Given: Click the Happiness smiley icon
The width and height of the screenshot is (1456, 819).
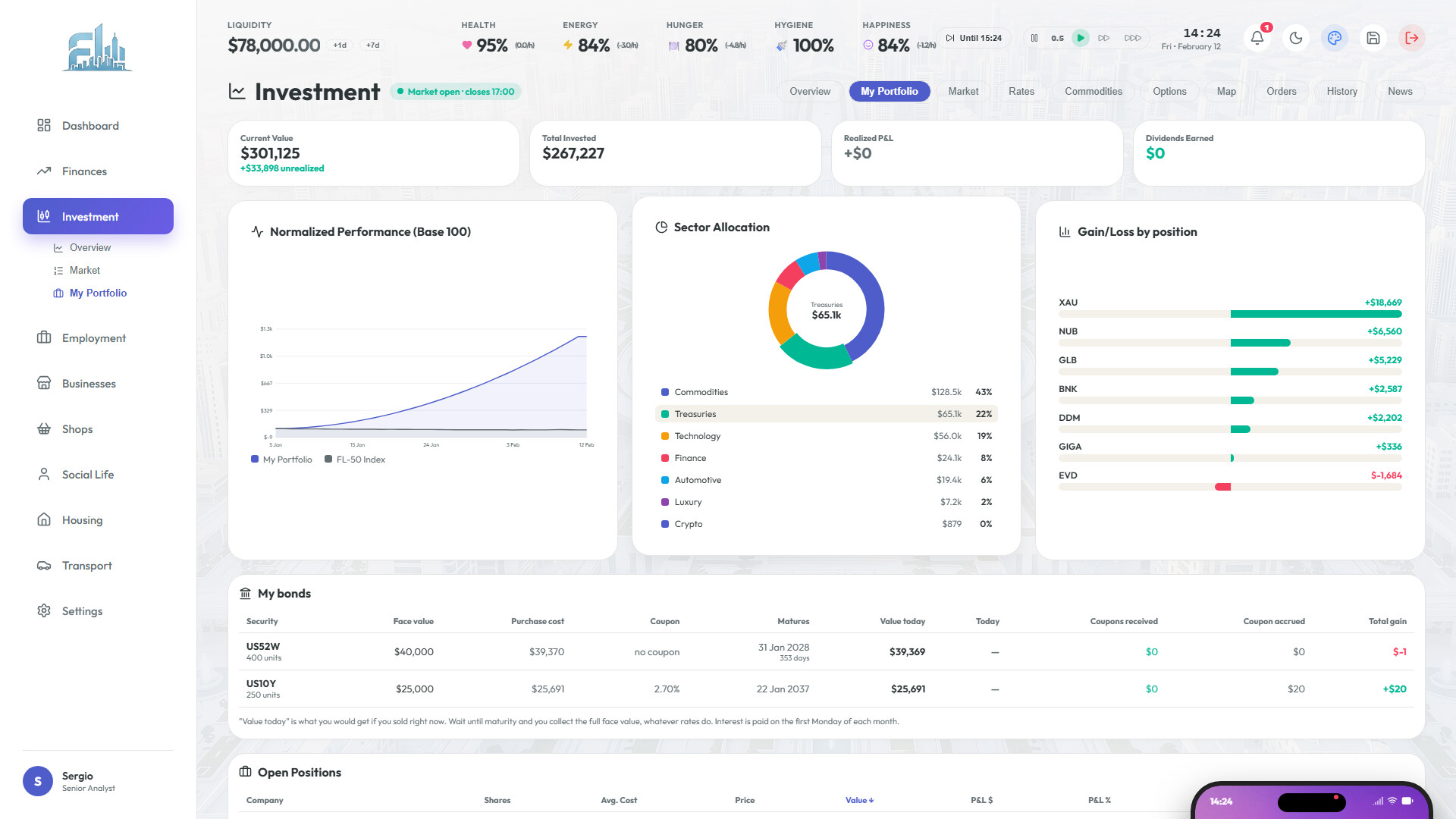Looking at the screenshot, I should click(868, 45).
